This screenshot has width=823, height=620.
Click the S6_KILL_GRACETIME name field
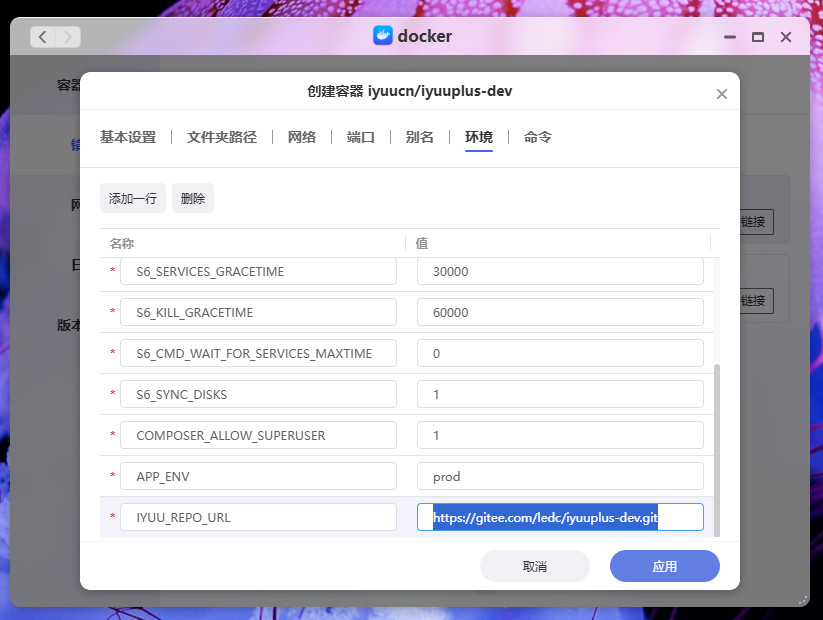(x=258, y=312)
